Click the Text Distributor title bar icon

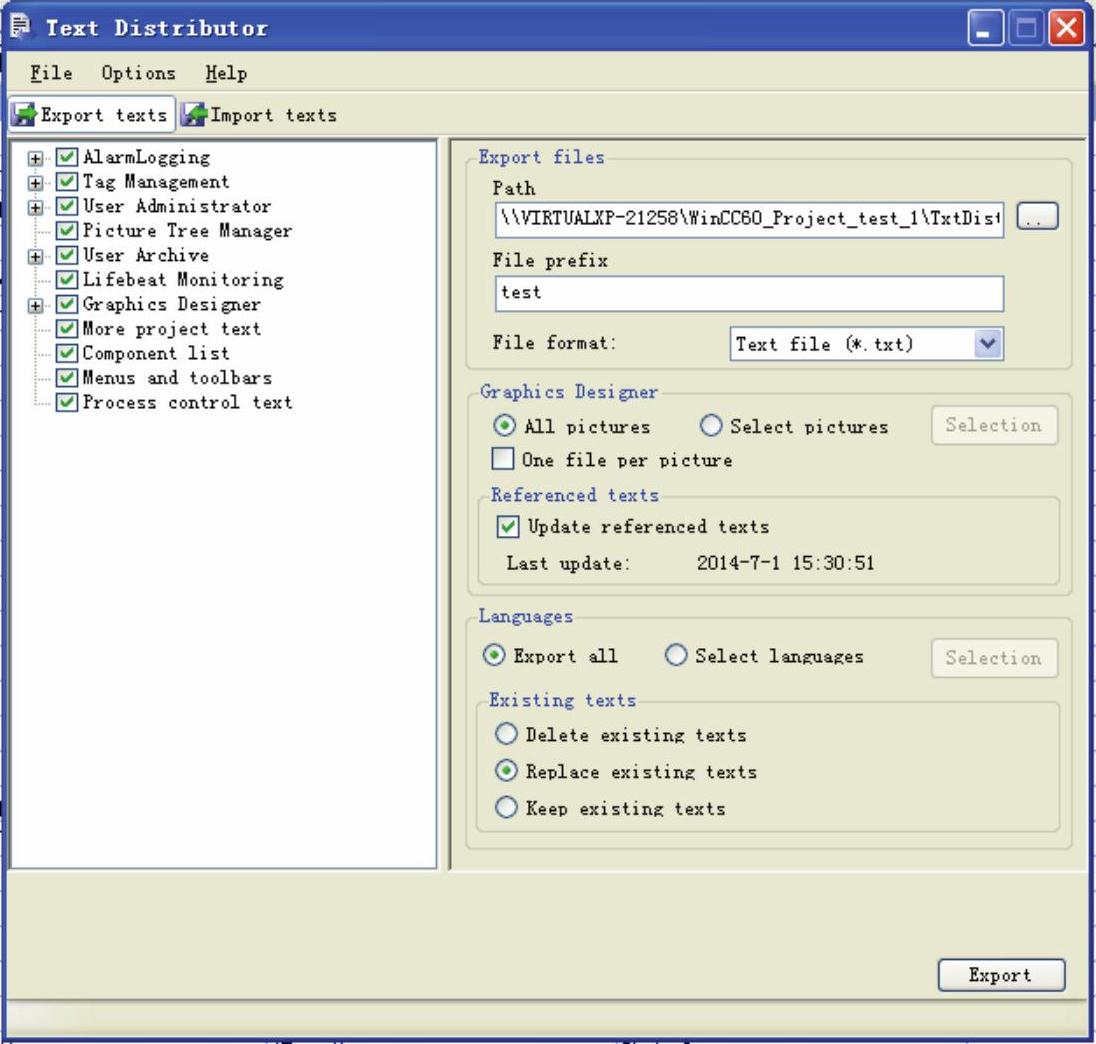click(x=21, y=27)
